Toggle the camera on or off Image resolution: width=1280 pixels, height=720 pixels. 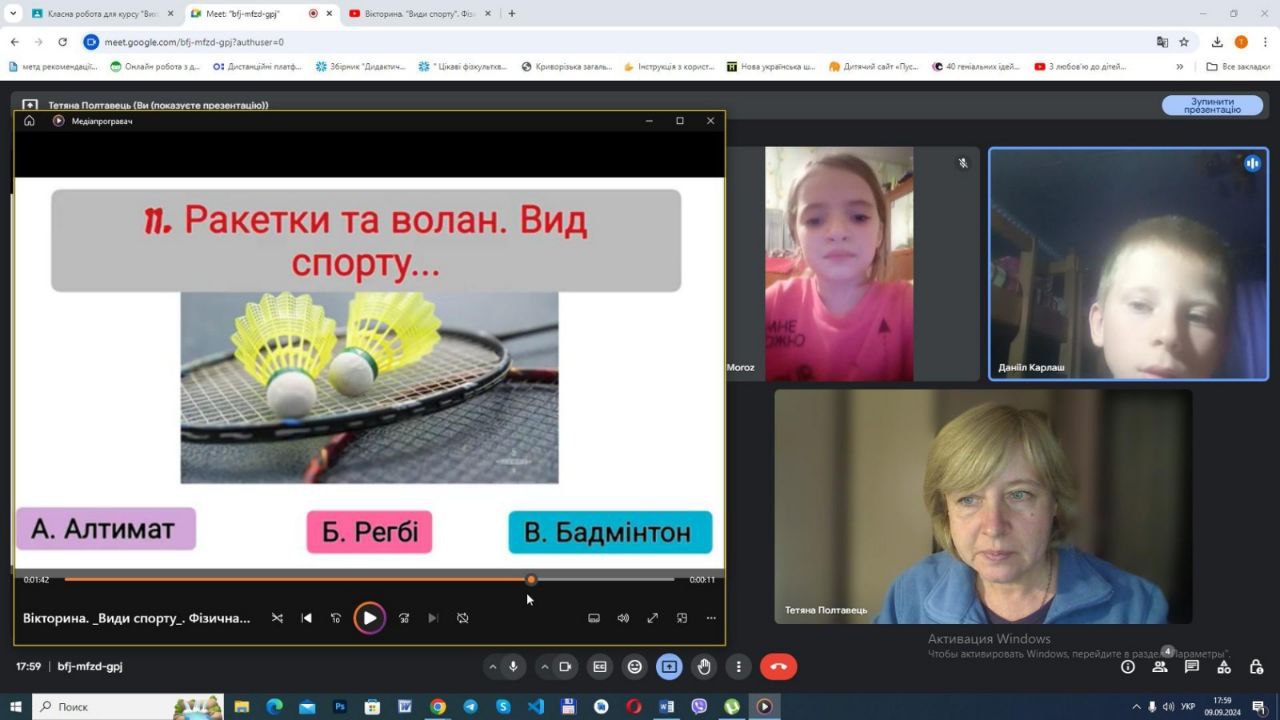[565, 667]
